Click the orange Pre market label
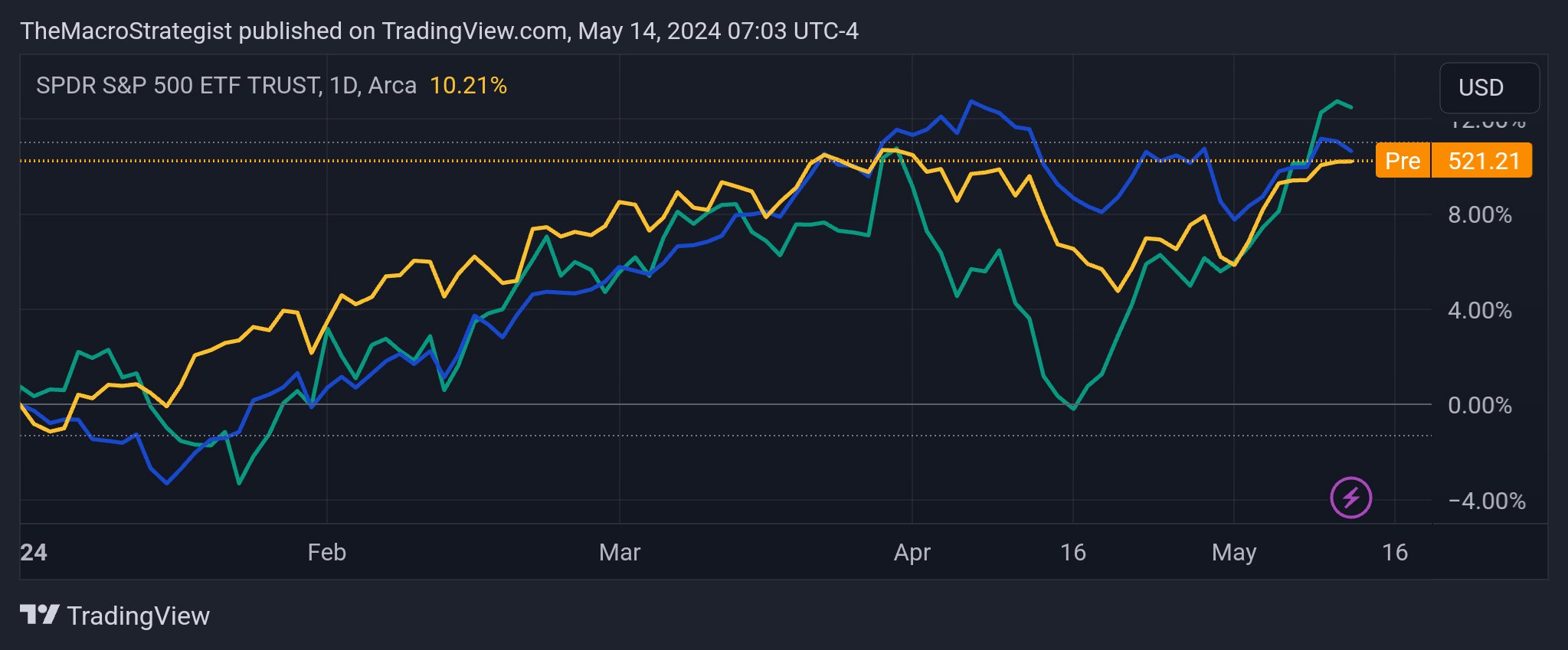1568x650 pixels. click(x=1403, y=161)
